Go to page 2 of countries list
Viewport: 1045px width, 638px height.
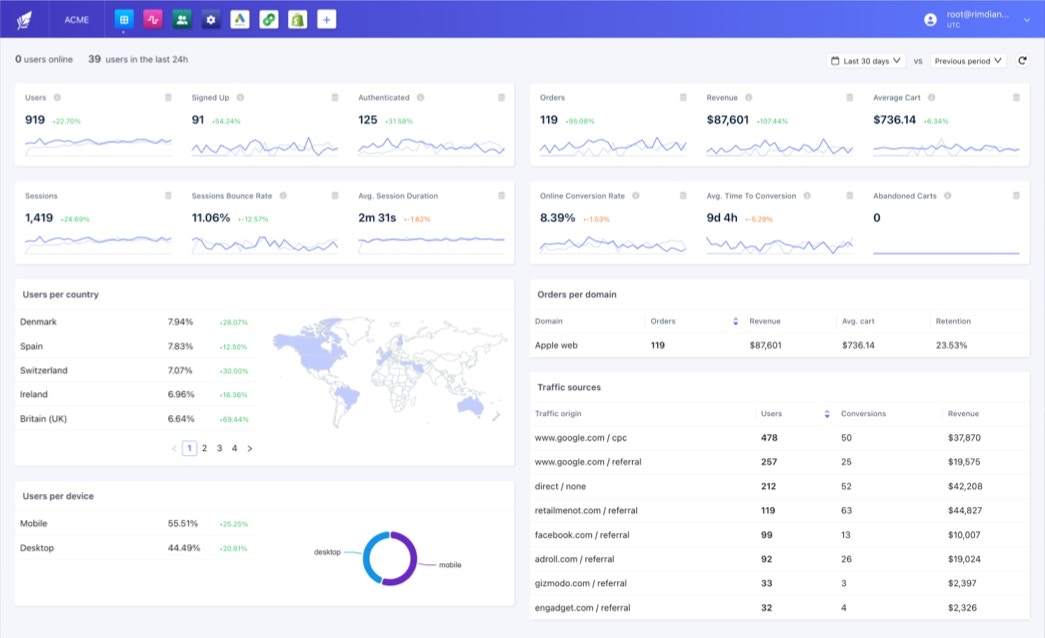pyautogui.click(x=203, y=448)
